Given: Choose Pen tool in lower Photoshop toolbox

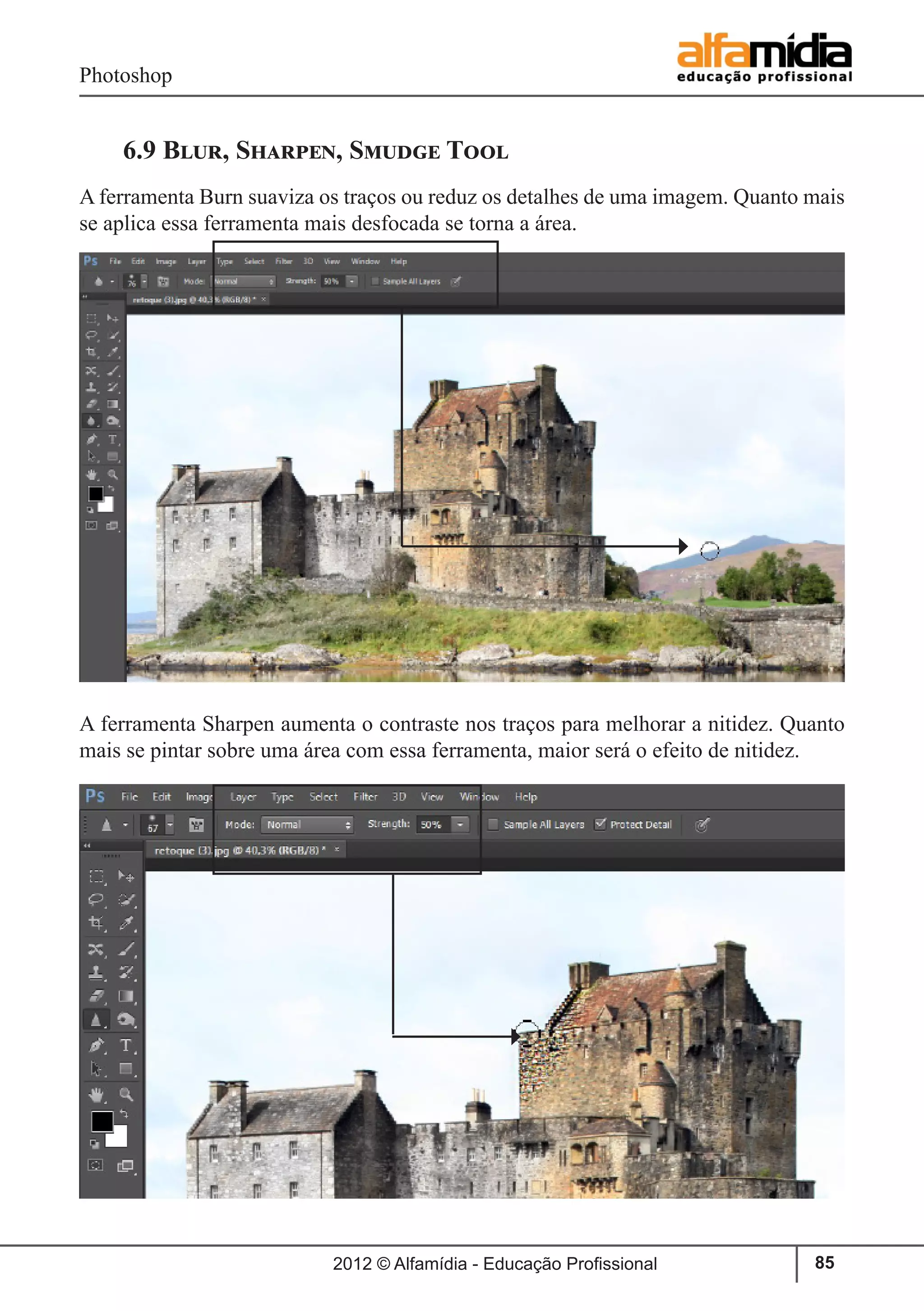Looking at the screenshot, I should [x=96, y=1045].
